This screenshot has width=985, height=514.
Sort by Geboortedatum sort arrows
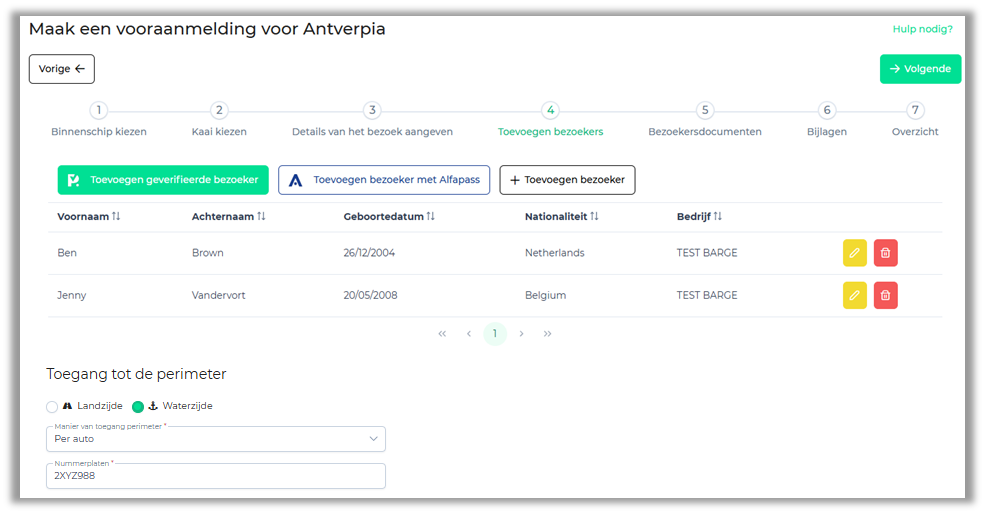click(431, 216)
